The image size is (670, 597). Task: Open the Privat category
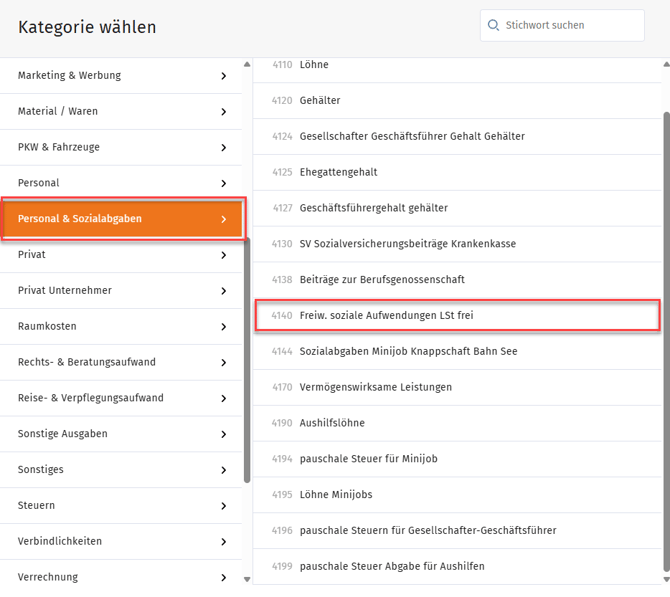[x=120, y=255]
